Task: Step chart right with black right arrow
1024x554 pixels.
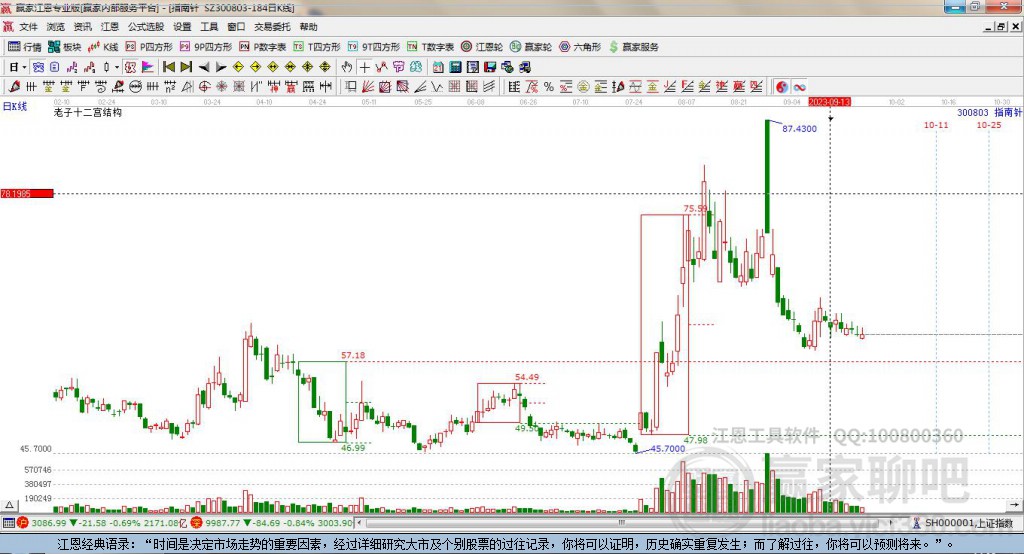Action: pyautogui.click(x=221, y=67)
